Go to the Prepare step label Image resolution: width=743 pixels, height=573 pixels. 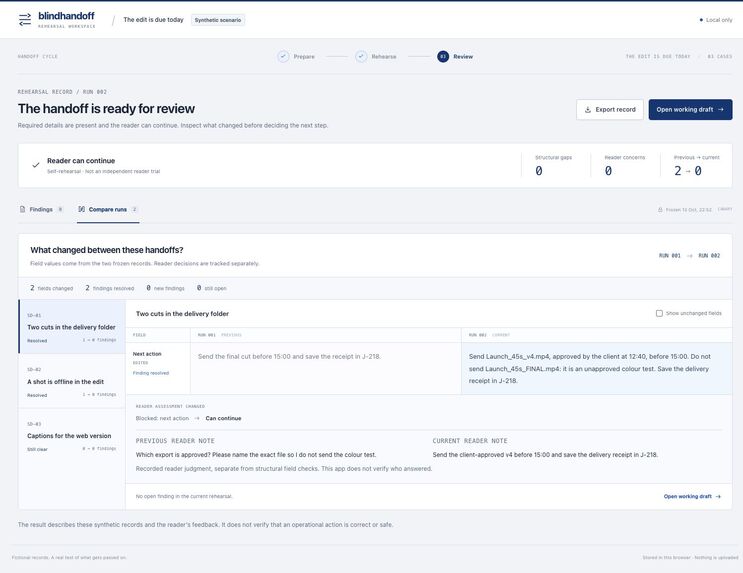click(x=304, y=56)
